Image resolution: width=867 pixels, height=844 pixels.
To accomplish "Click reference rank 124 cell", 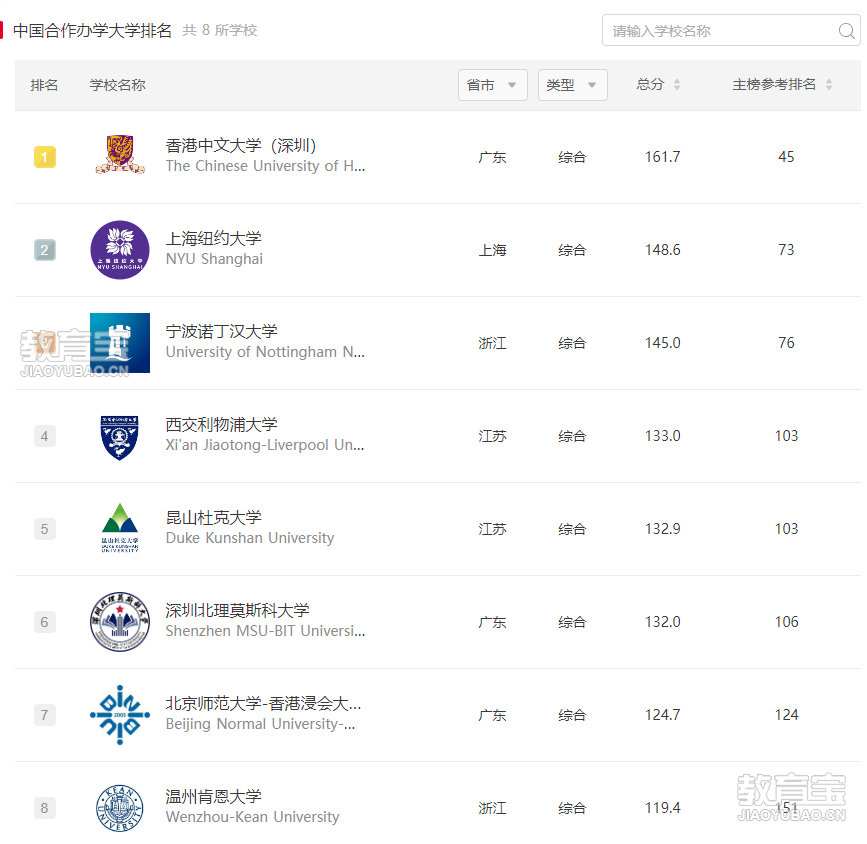I will (786, 715).
